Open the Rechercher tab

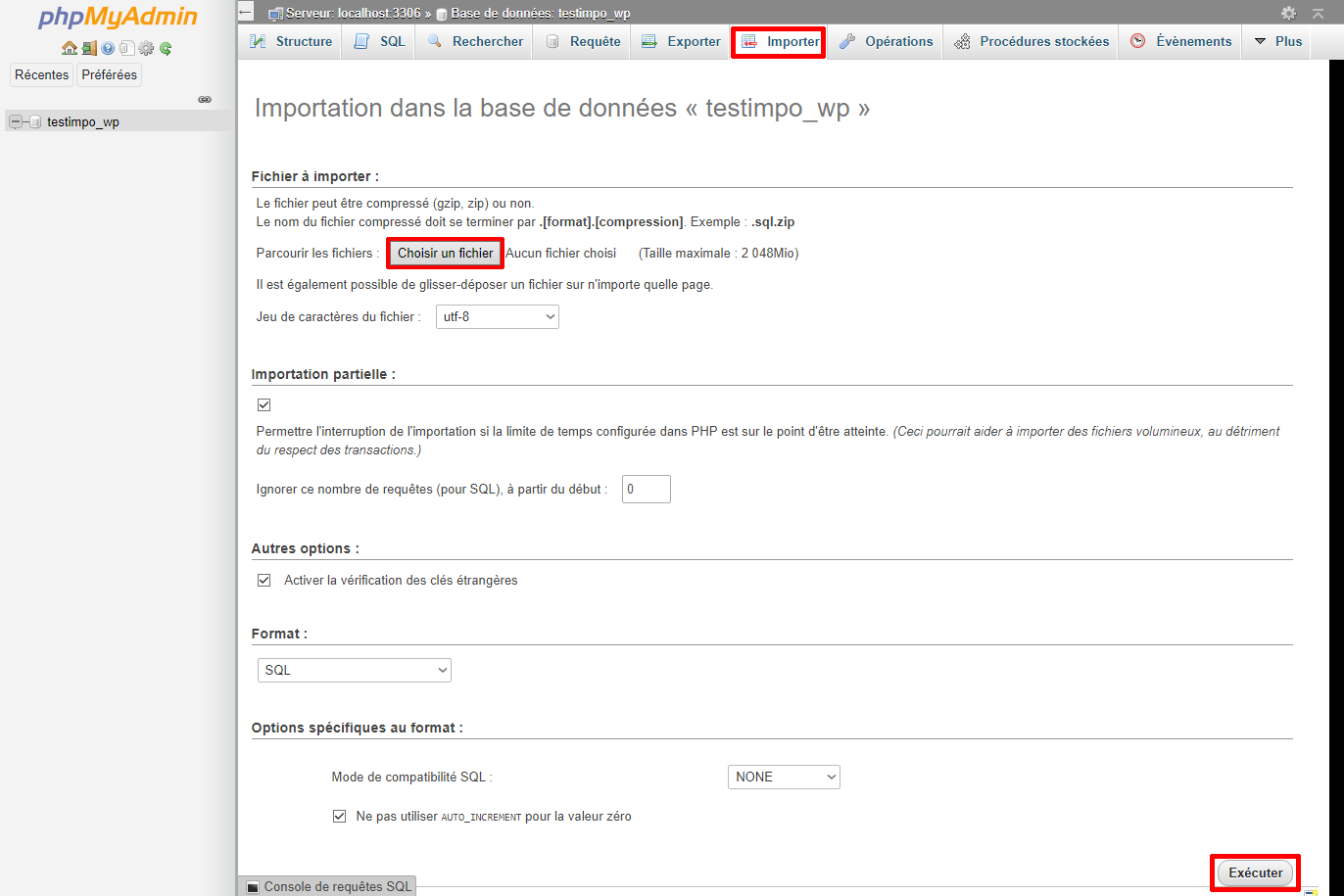pos(475,42)
